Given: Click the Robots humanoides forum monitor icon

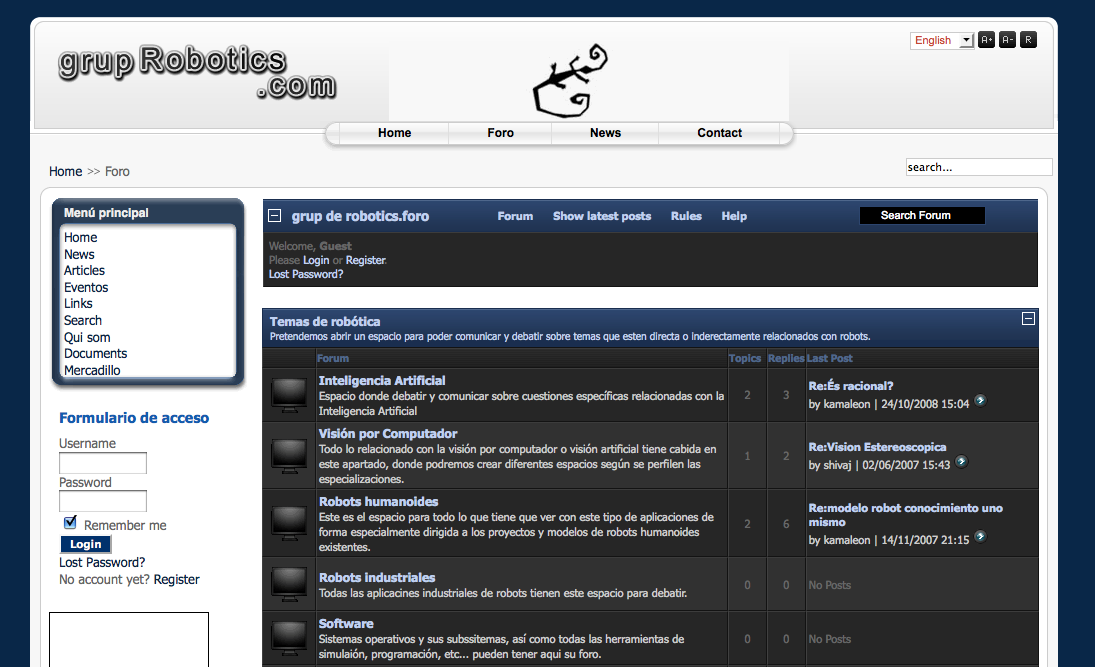Looking at the screenshot, I should coord(290,523).
